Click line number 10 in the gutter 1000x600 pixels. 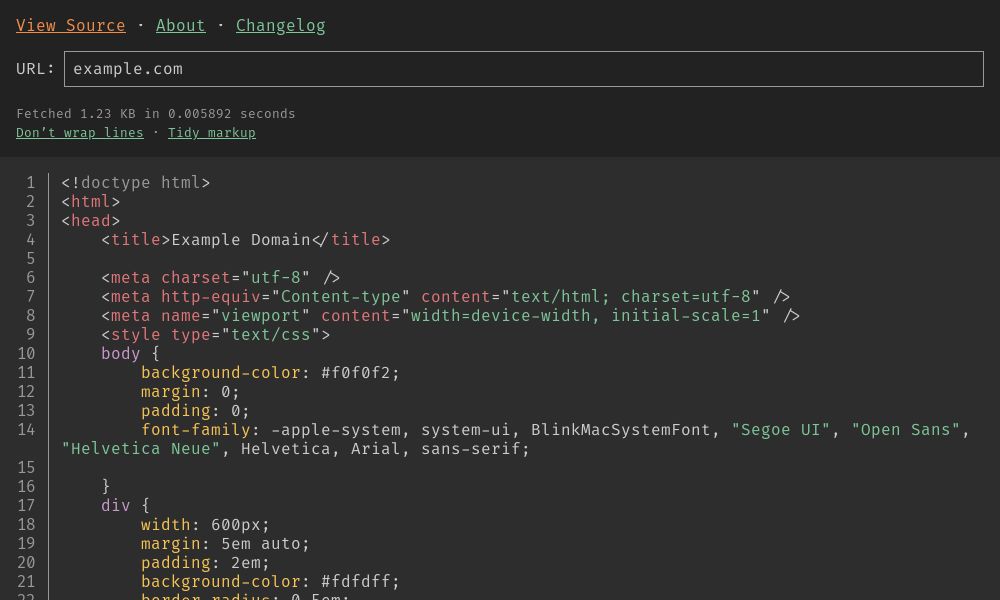[26, 353]
